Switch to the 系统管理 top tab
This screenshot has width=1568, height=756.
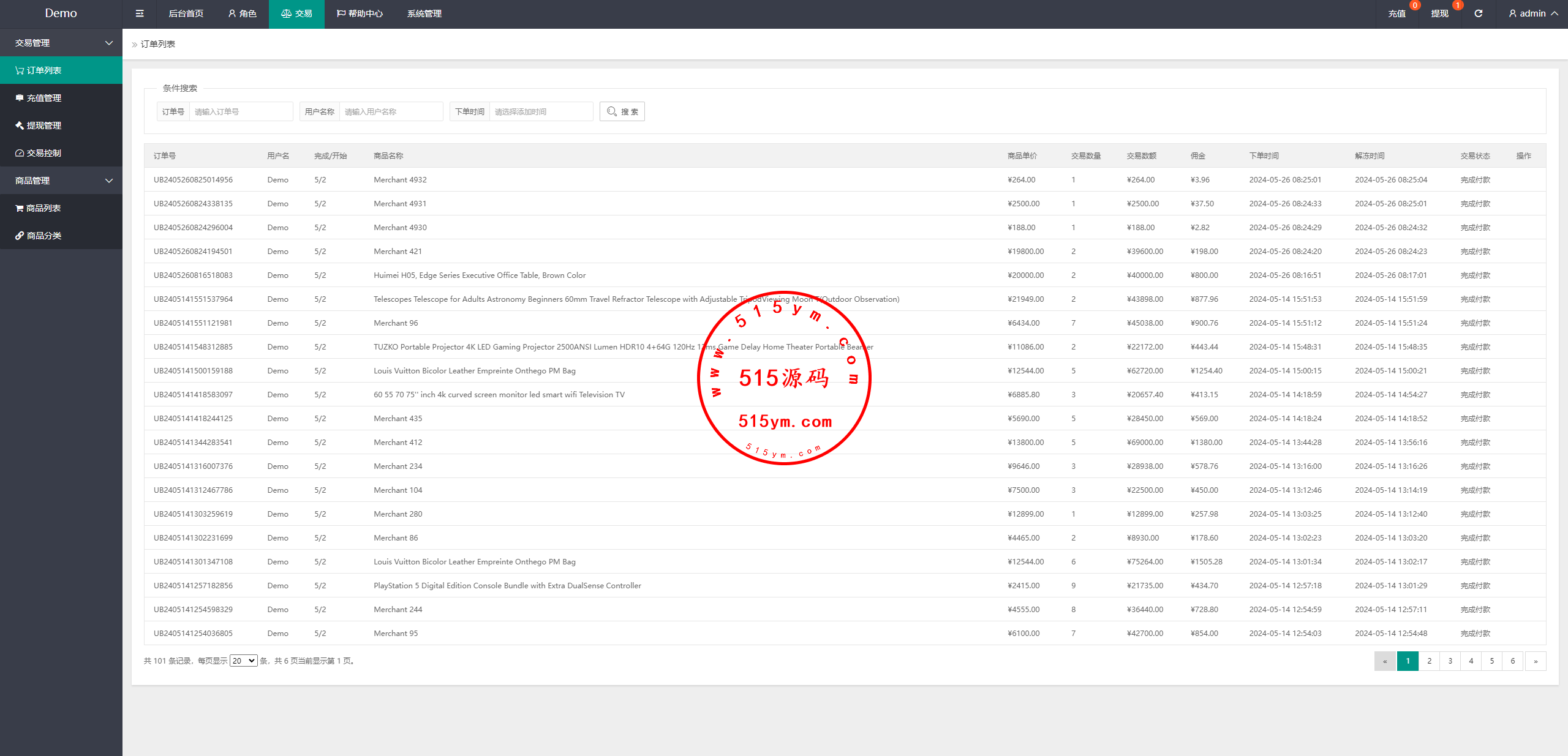point(424,13)
